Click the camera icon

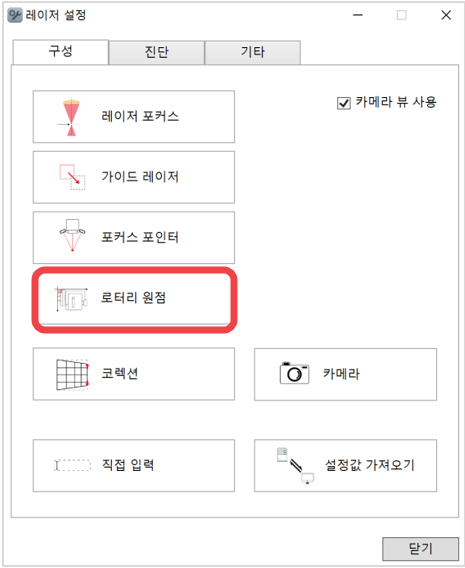tap(294, 373)
